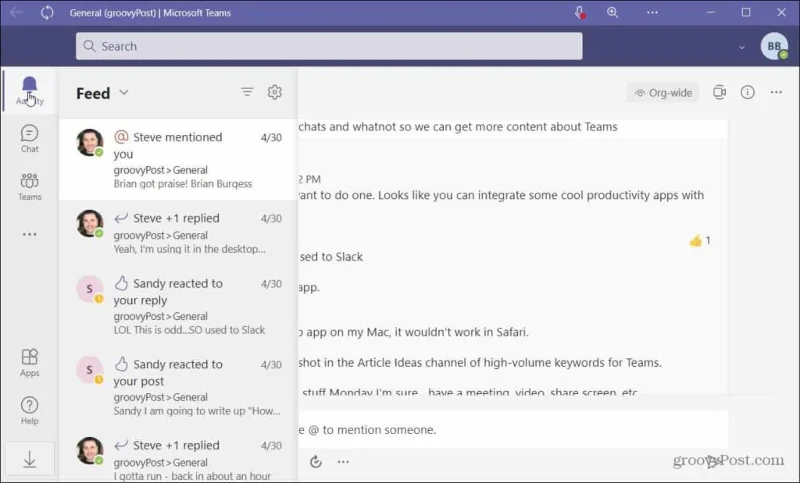
Task: Show channel info icon
Action: pyautogui.click(x=747, y=92)
